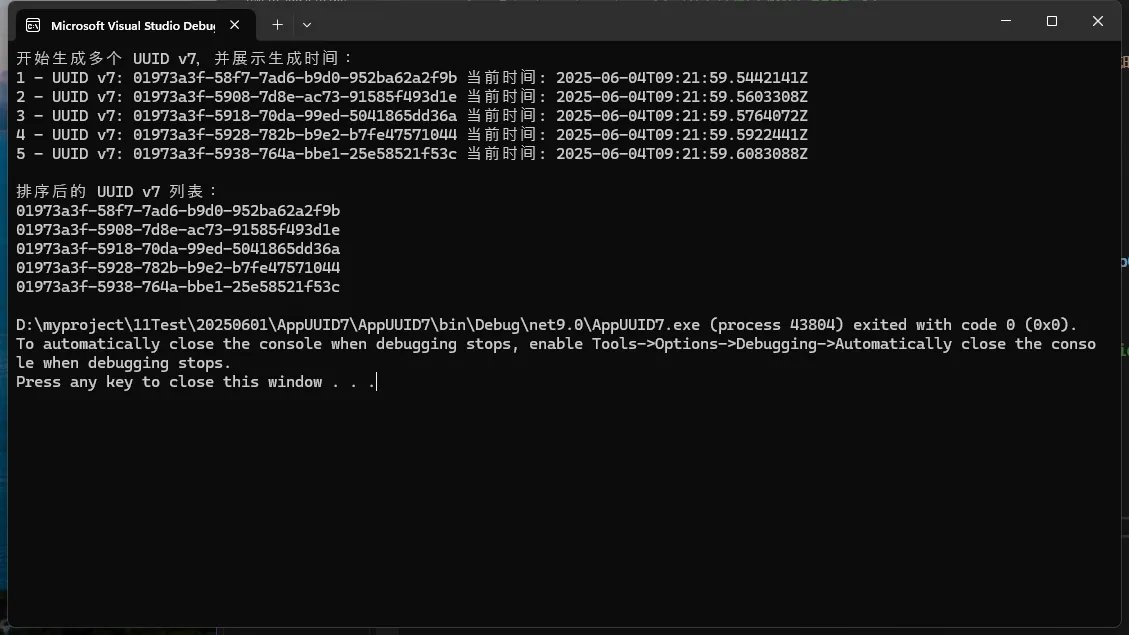This screenshot has height=635, width=1129.
Task: Click the timestamp ending in 59.5603308Z
Action: coord(681,96)
